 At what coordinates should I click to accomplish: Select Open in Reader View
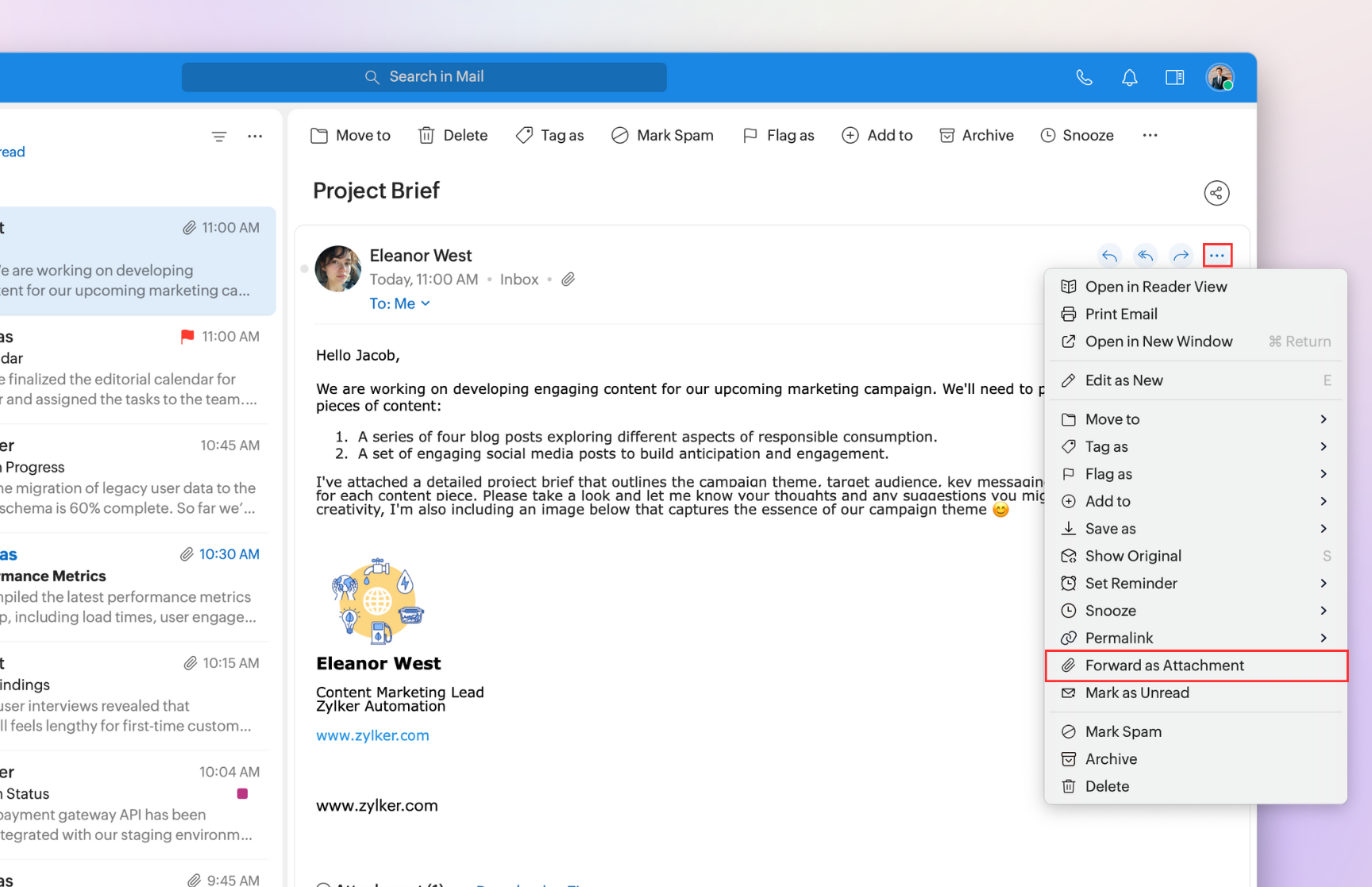1196,287
